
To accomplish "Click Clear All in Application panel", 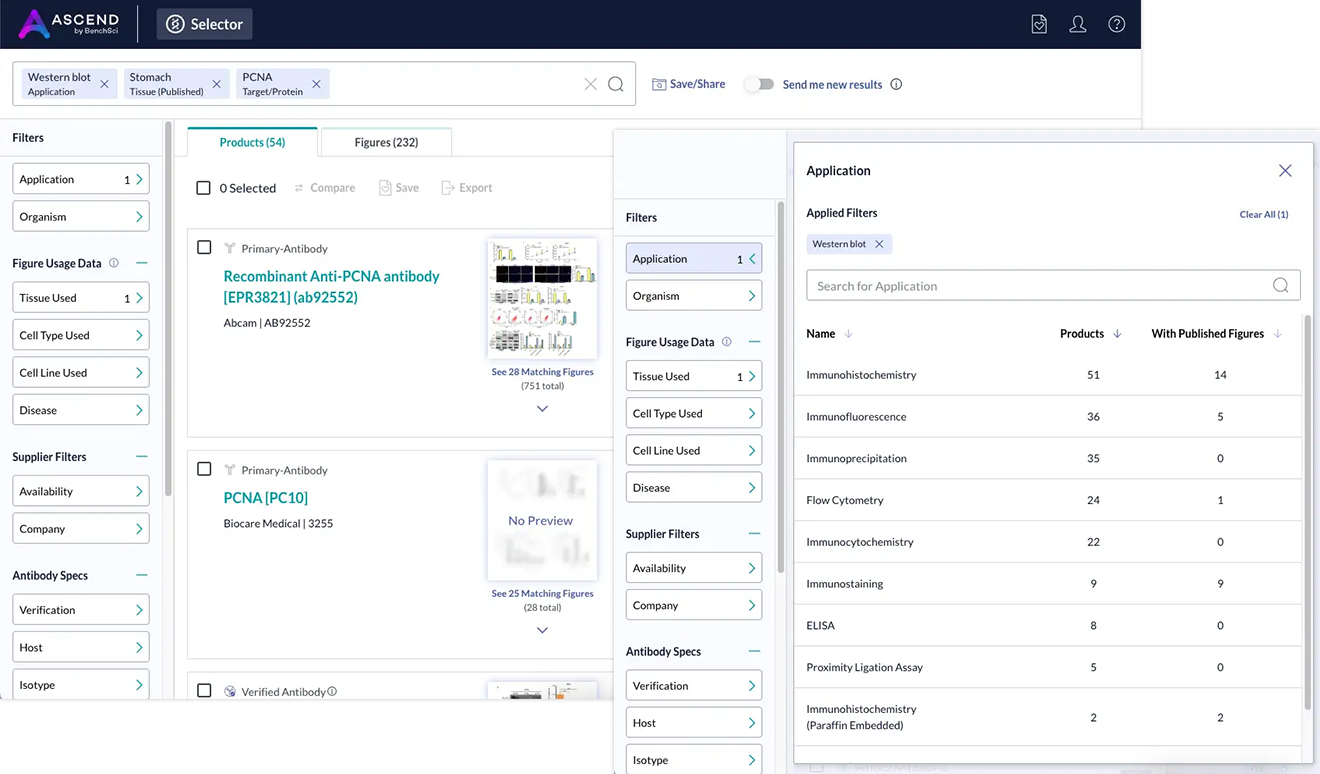I will [x=1263, y=214].
